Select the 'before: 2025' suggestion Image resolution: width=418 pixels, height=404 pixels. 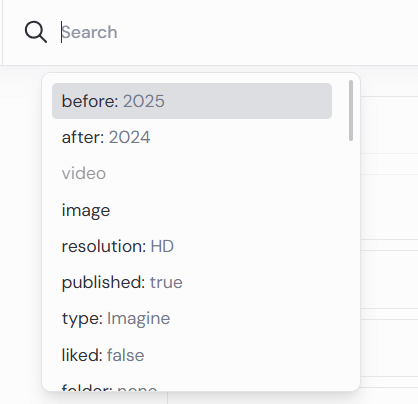(x=192, y=101)
